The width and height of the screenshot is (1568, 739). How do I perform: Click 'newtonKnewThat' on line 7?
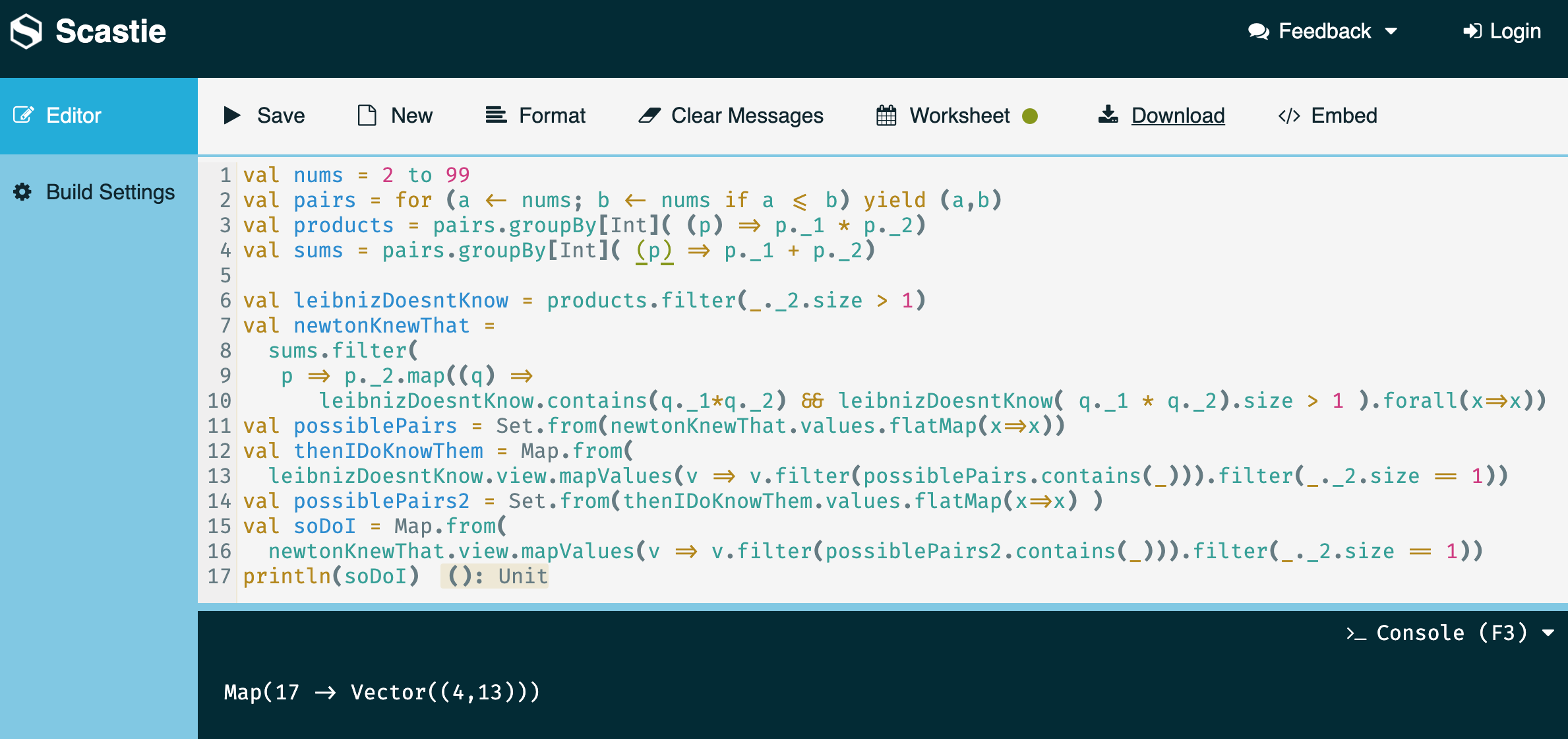tap(382, 325)
